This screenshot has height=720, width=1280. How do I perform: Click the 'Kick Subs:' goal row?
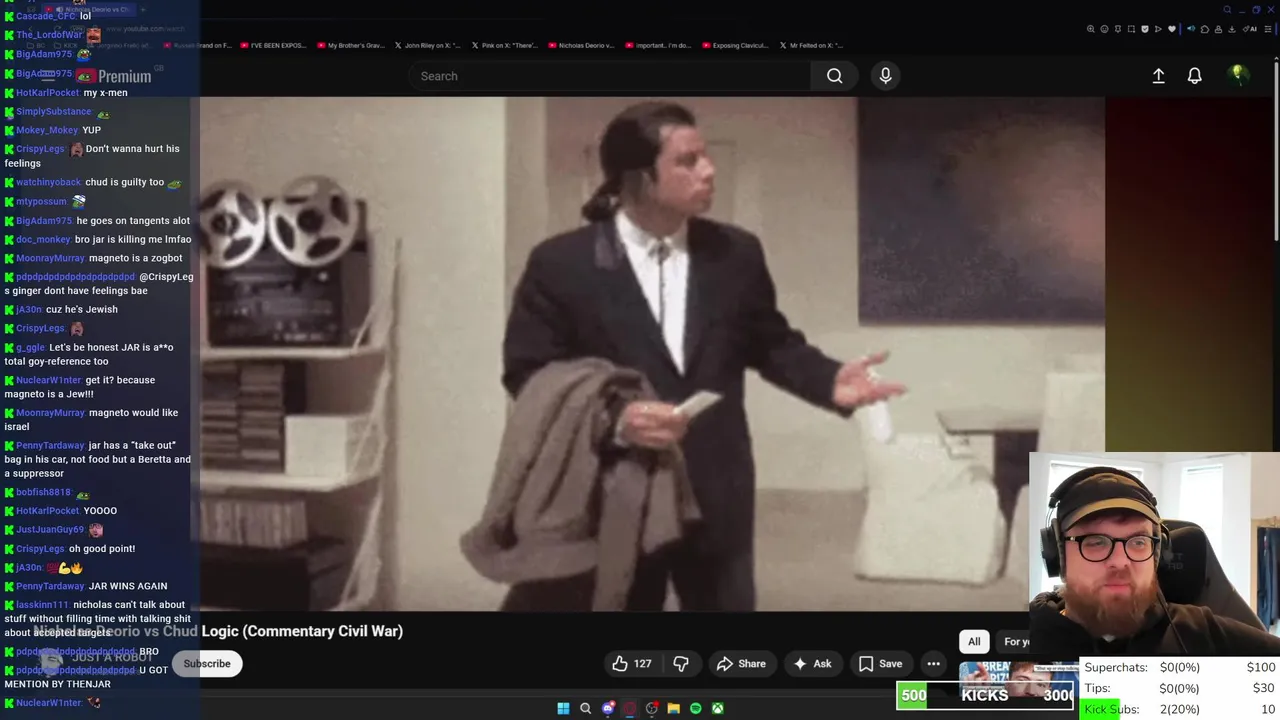click(x=1180, y=709)
